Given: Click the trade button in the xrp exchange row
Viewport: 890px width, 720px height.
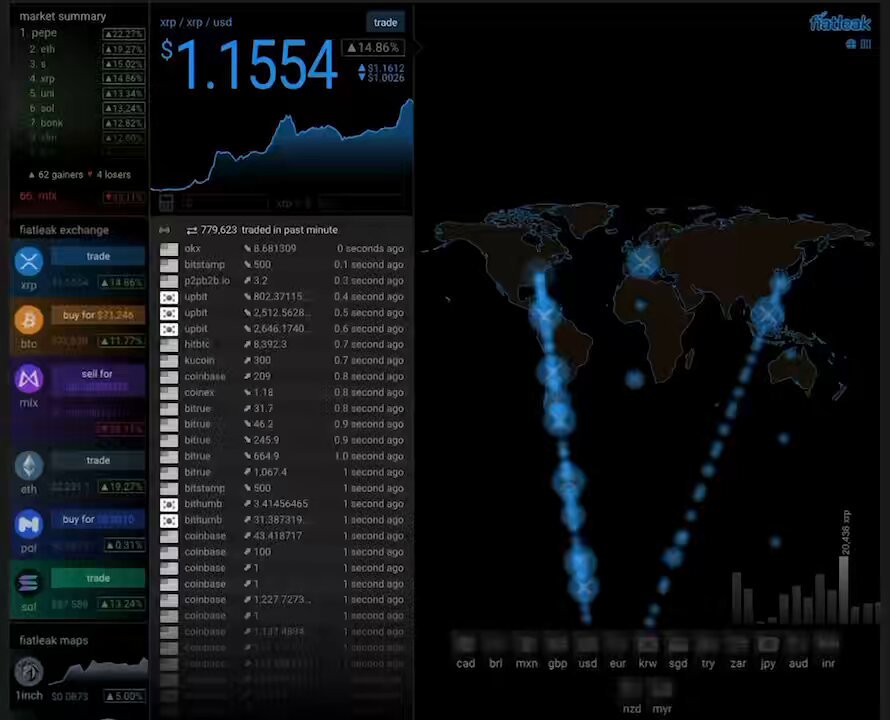Looking at the screenshot, I should tap(98, 256).
